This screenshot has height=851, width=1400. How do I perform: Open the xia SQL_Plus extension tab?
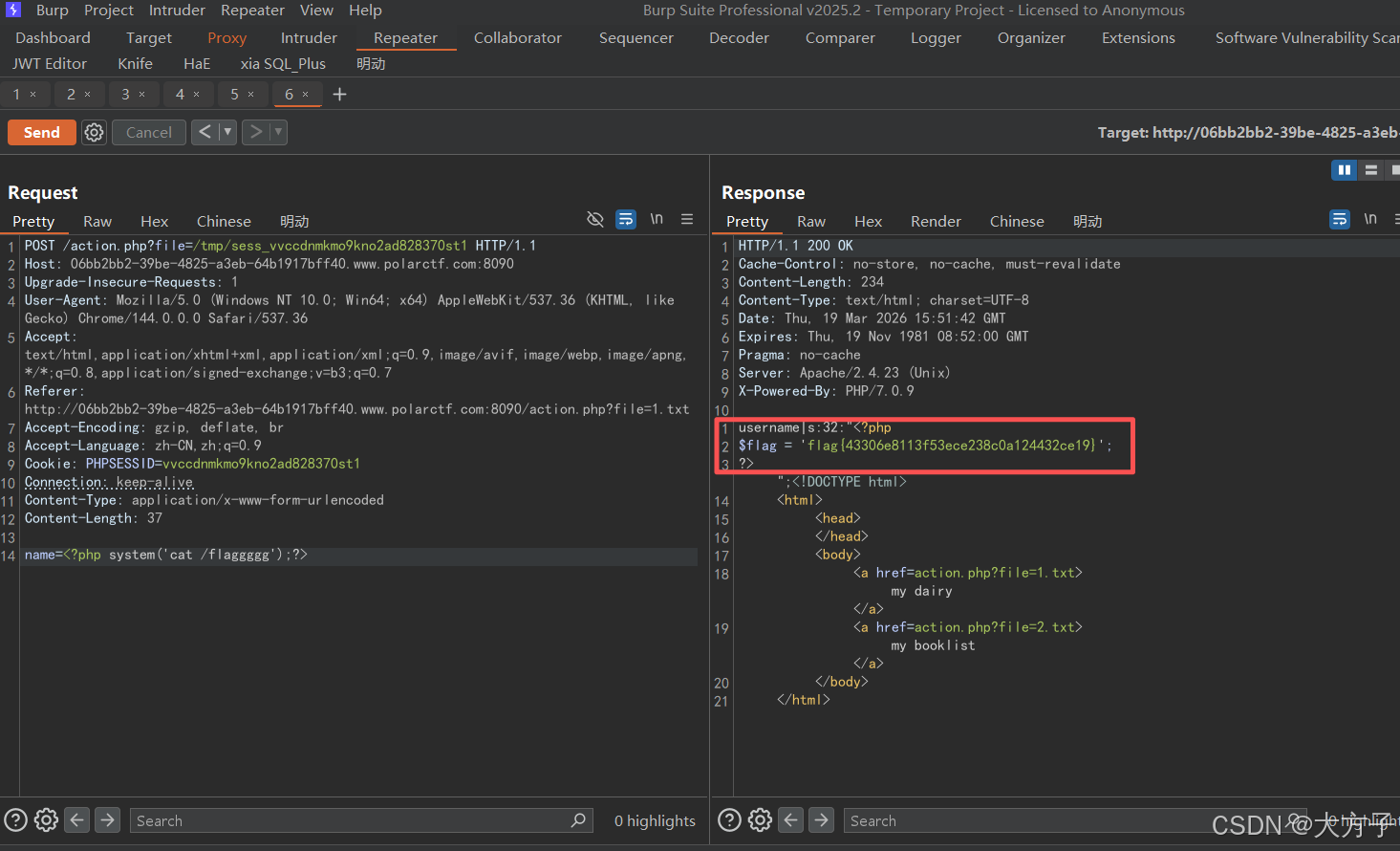point(283,63)
